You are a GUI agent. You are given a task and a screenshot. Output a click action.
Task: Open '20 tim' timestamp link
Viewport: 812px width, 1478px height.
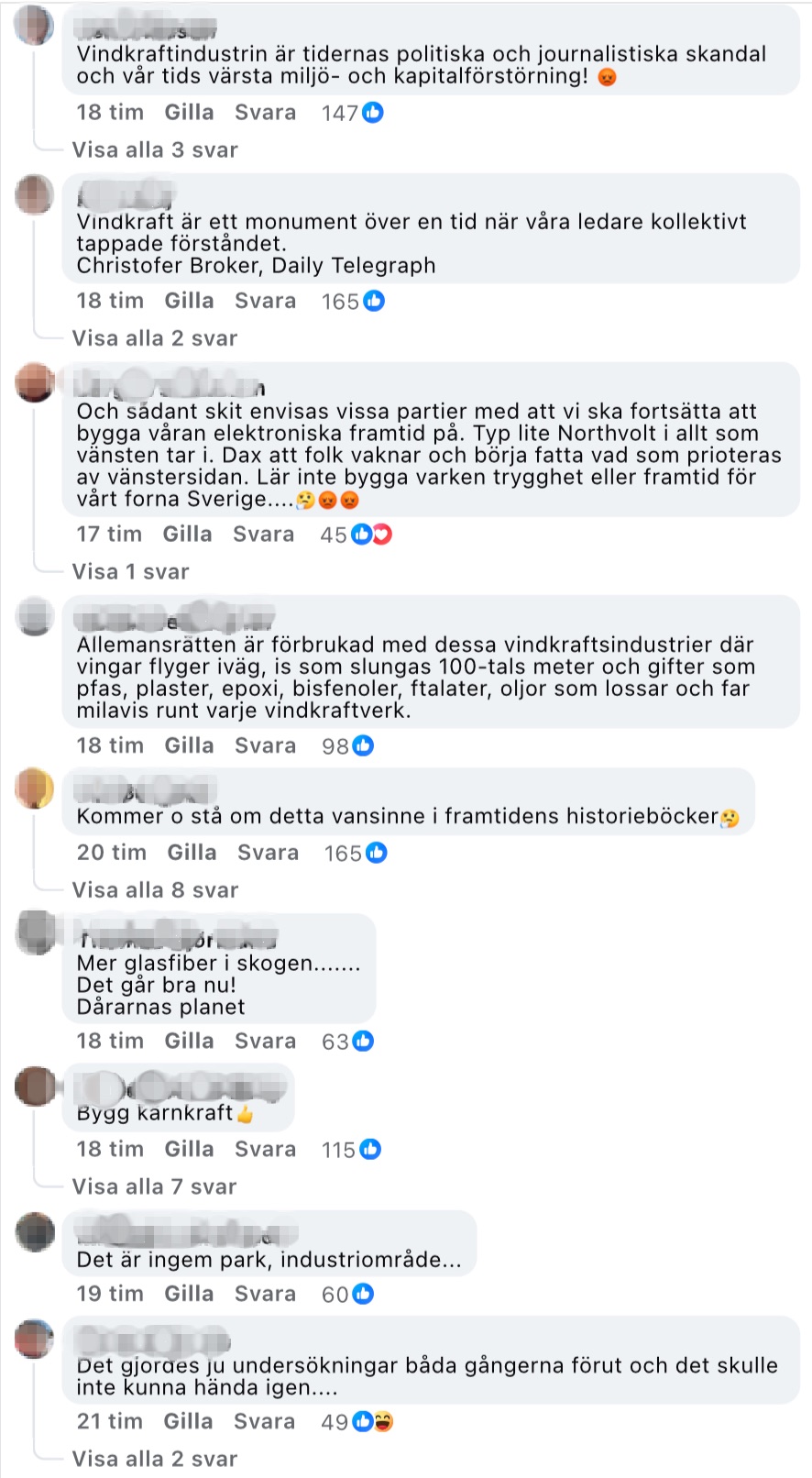point(112,853)
